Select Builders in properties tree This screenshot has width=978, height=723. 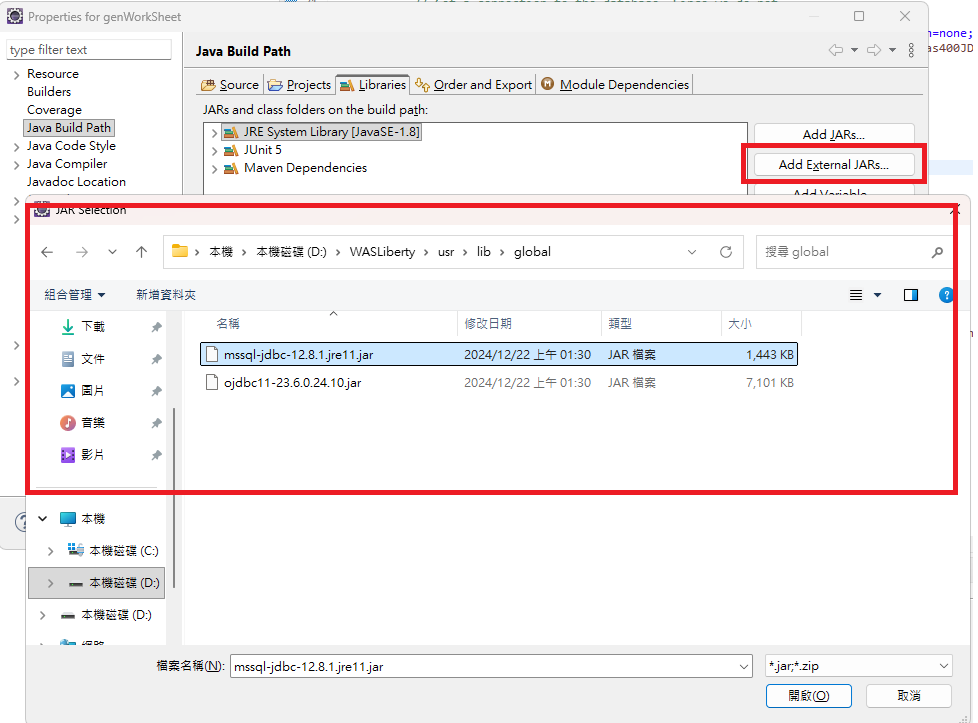coord(49,92)
